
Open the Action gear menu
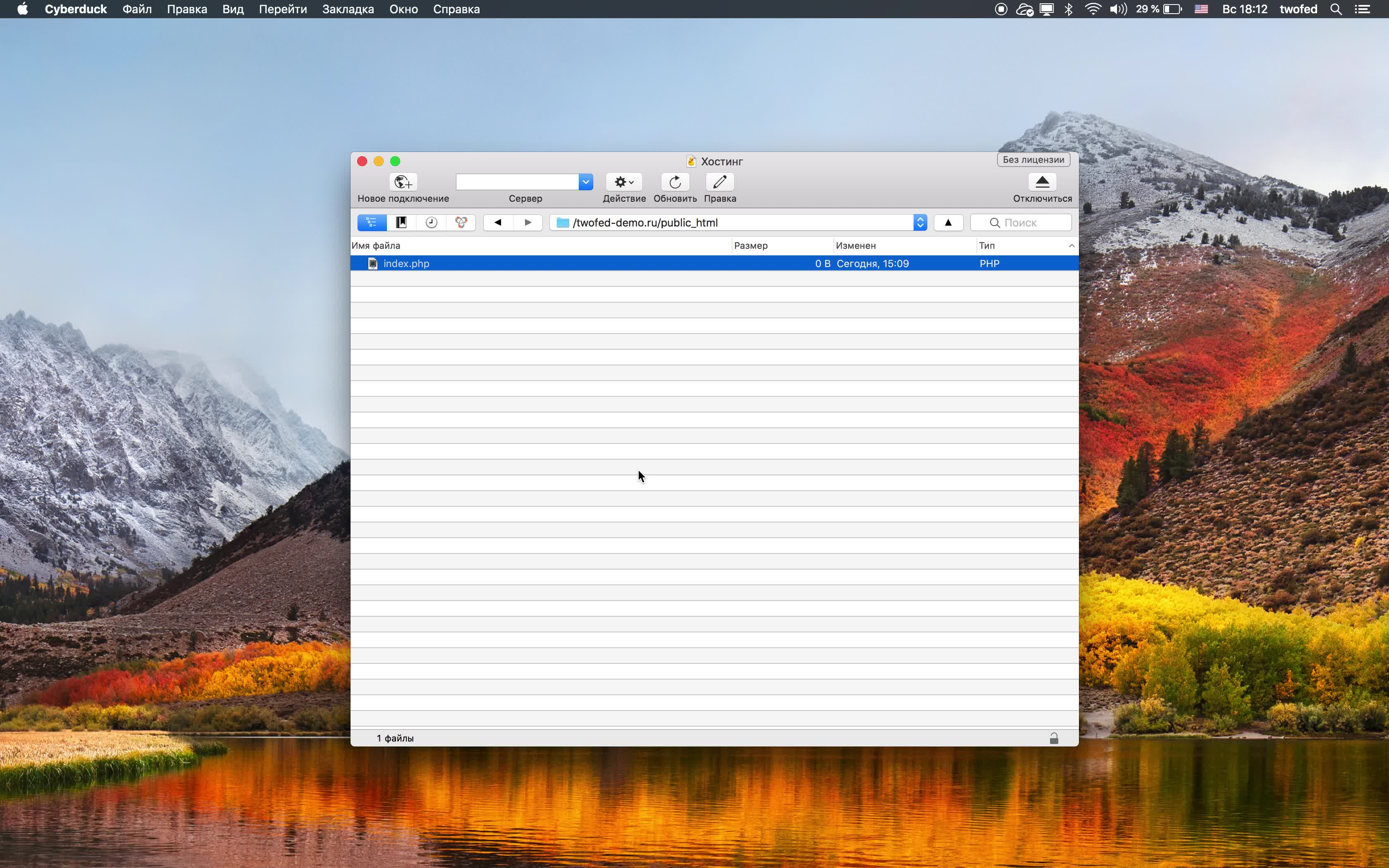point(624,182)
